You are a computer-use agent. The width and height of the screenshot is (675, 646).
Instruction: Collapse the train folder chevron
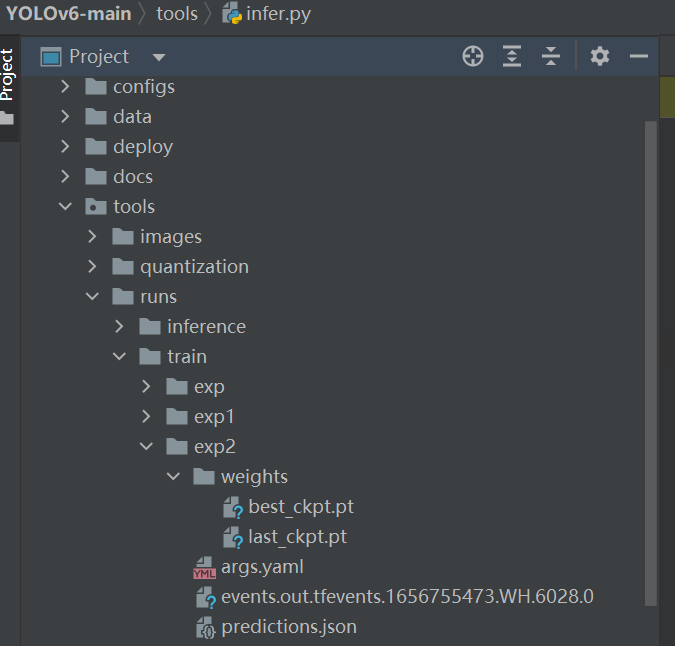[x=119, y=356]
